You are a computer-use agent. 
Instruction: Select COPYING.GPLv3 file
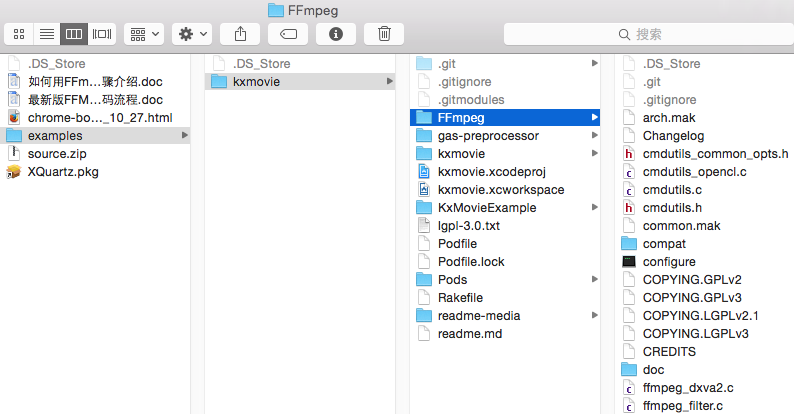(x=706, y=298)
